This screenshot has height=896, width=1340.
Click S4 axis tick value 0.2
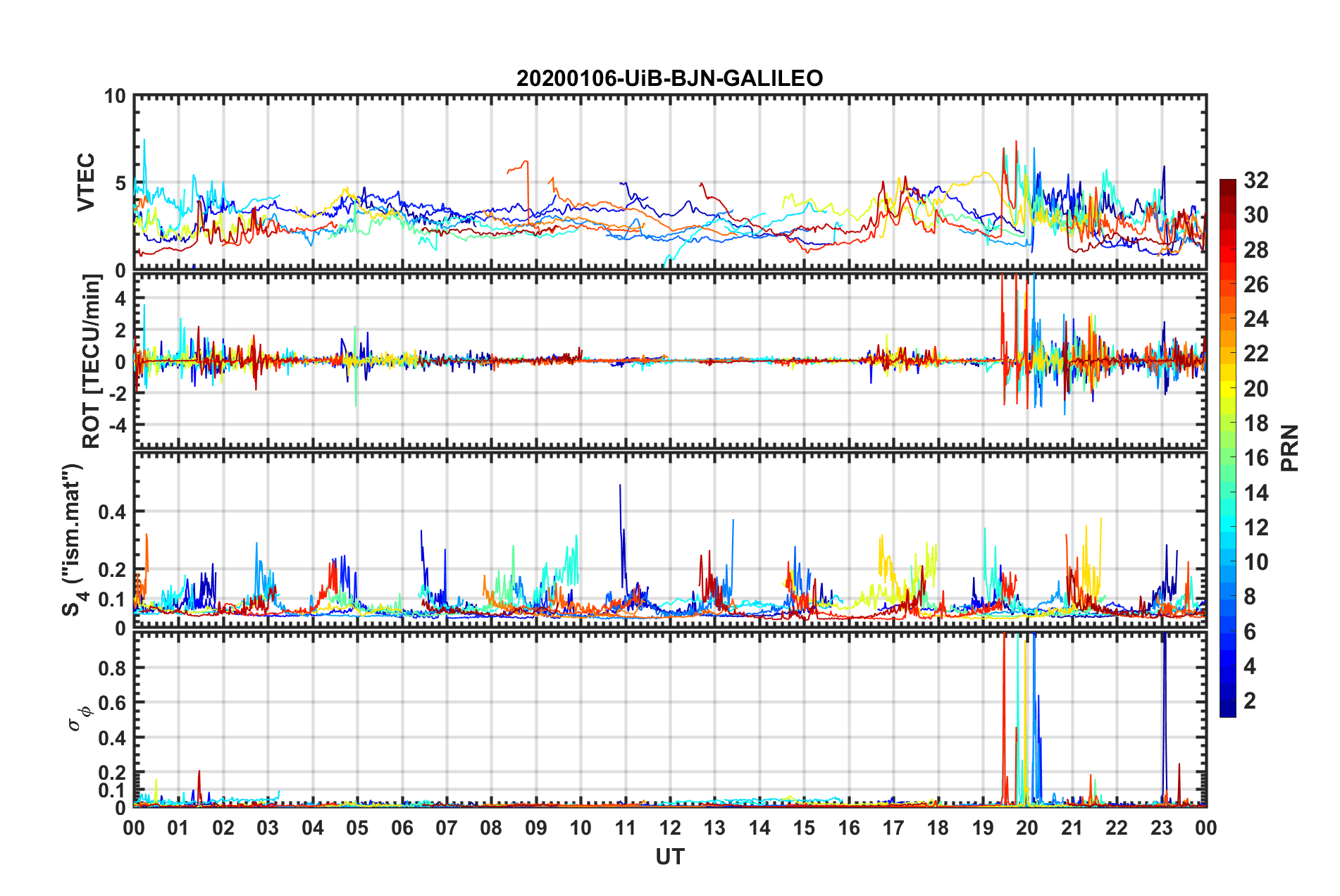[113, 570]
